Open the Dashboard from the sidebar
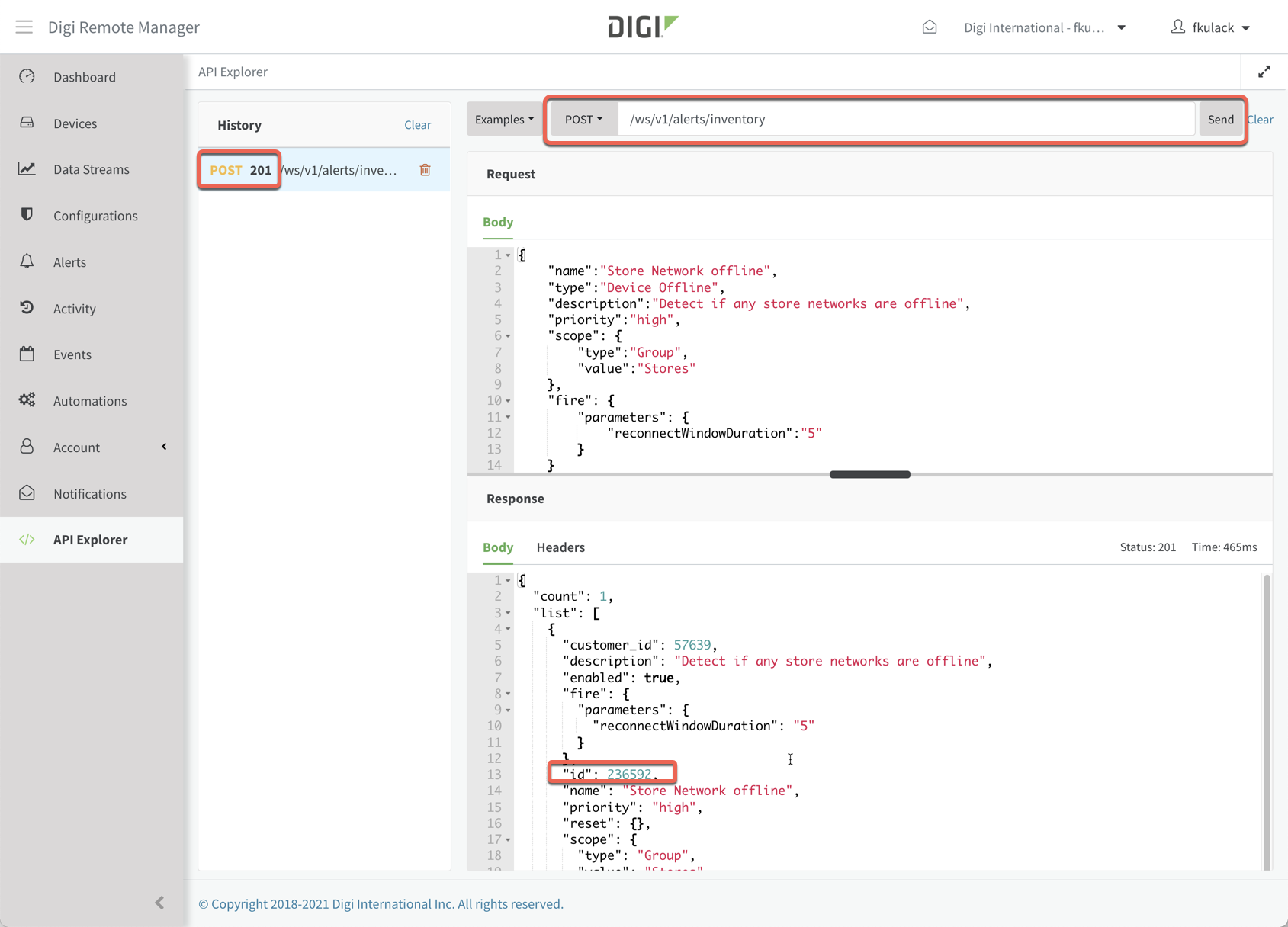1288x927 pixels. (84, 76)
